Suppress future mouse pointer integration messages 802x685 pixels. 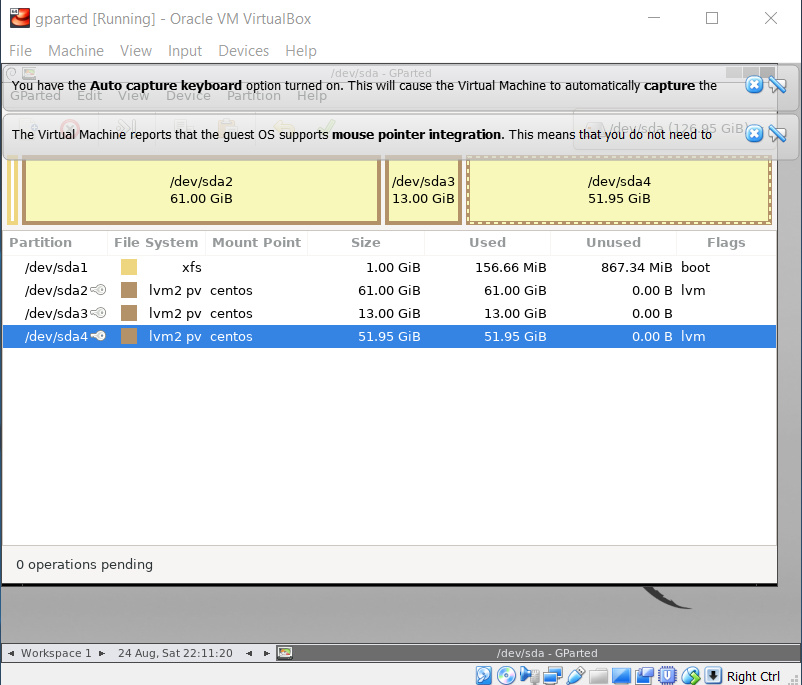tap(777, 134)
